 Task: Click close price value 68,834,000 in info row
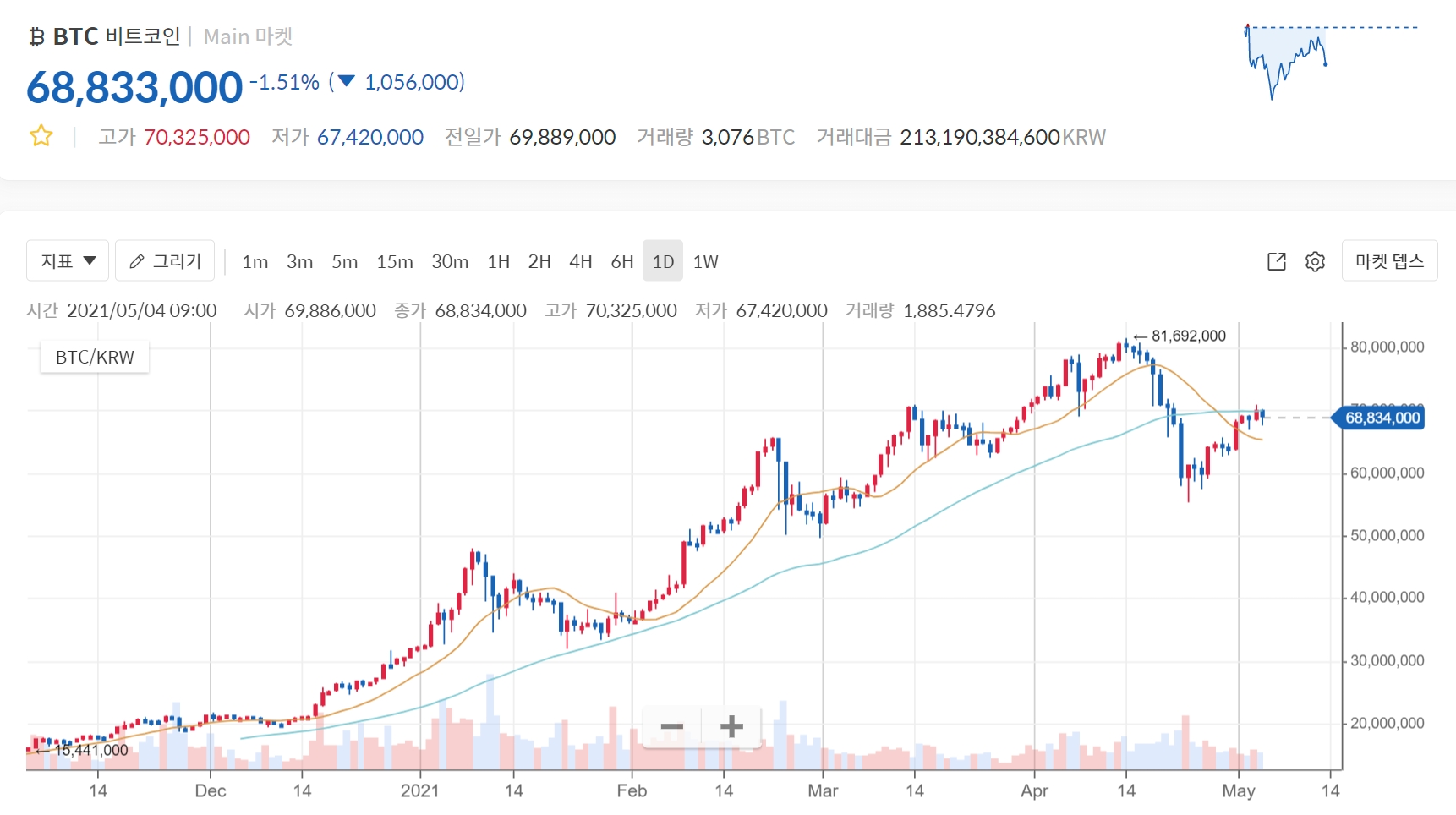[481, 310]
